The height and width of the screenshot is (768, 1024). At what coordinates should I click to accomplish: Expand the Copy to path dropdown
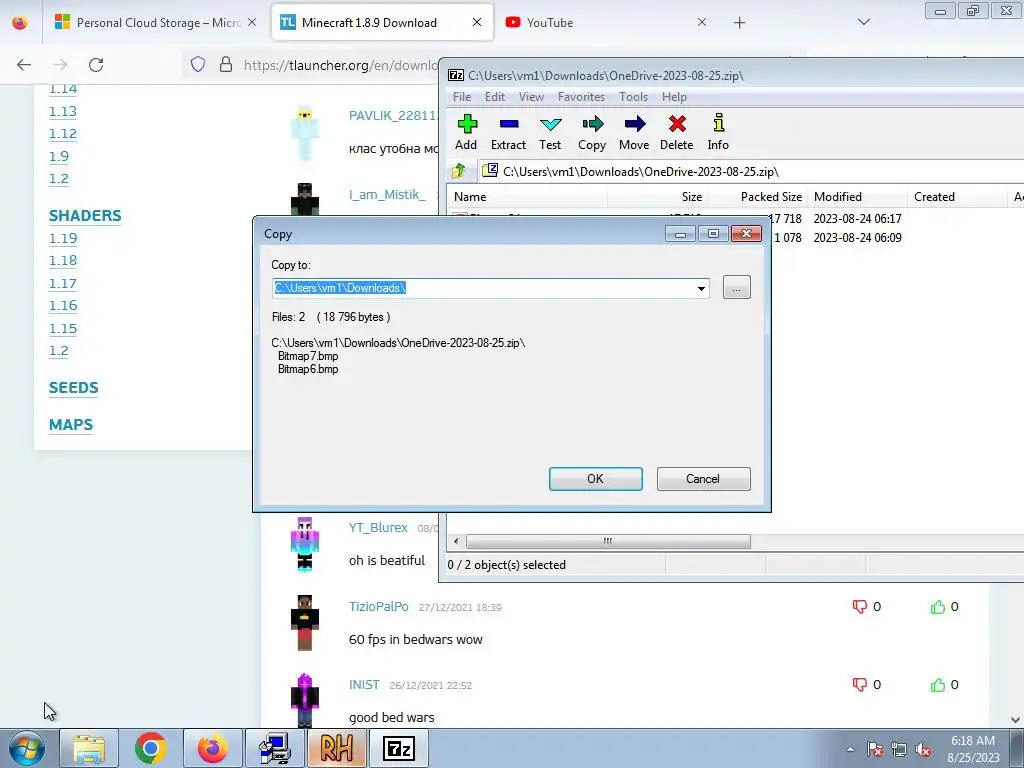tap(701, 288)
